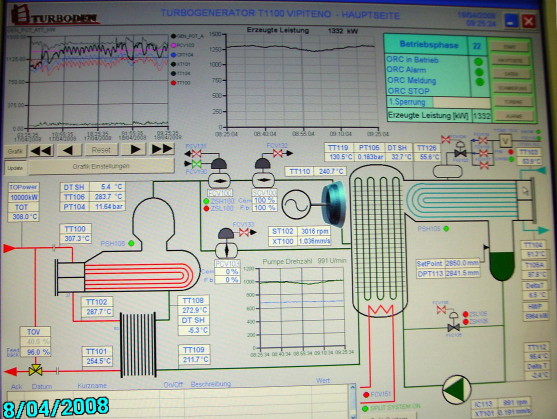Click the PSH106 green indicator
This screenshot has height=419, width=557.
[131, 243]
